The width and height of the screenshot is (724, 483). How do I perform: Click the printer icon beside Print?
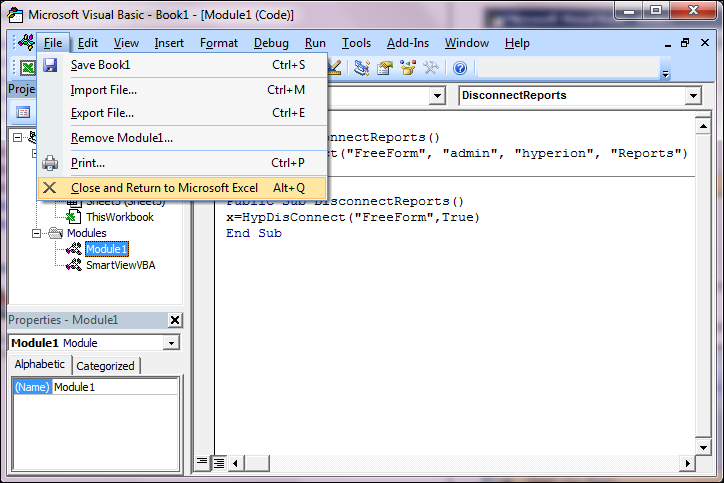click(x=50, y=163)
